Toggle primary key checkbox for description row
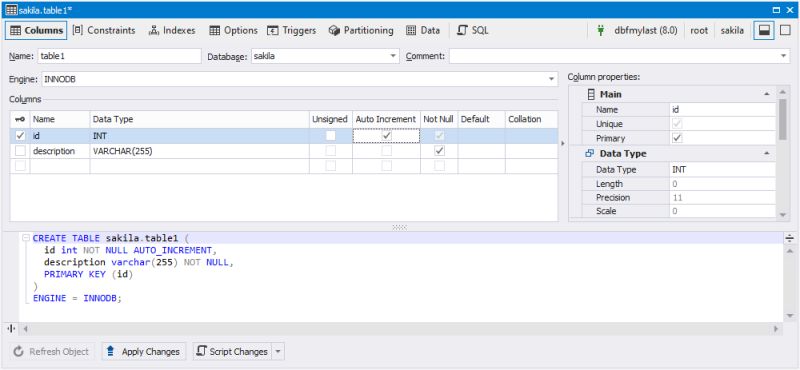800x370 pixels. click(20, 151)
